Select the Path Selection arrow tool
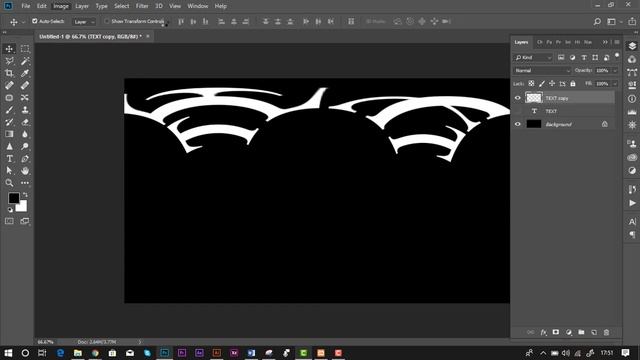Image resolution: width=640 pixels, height=360 pixels. pos(9,171)
